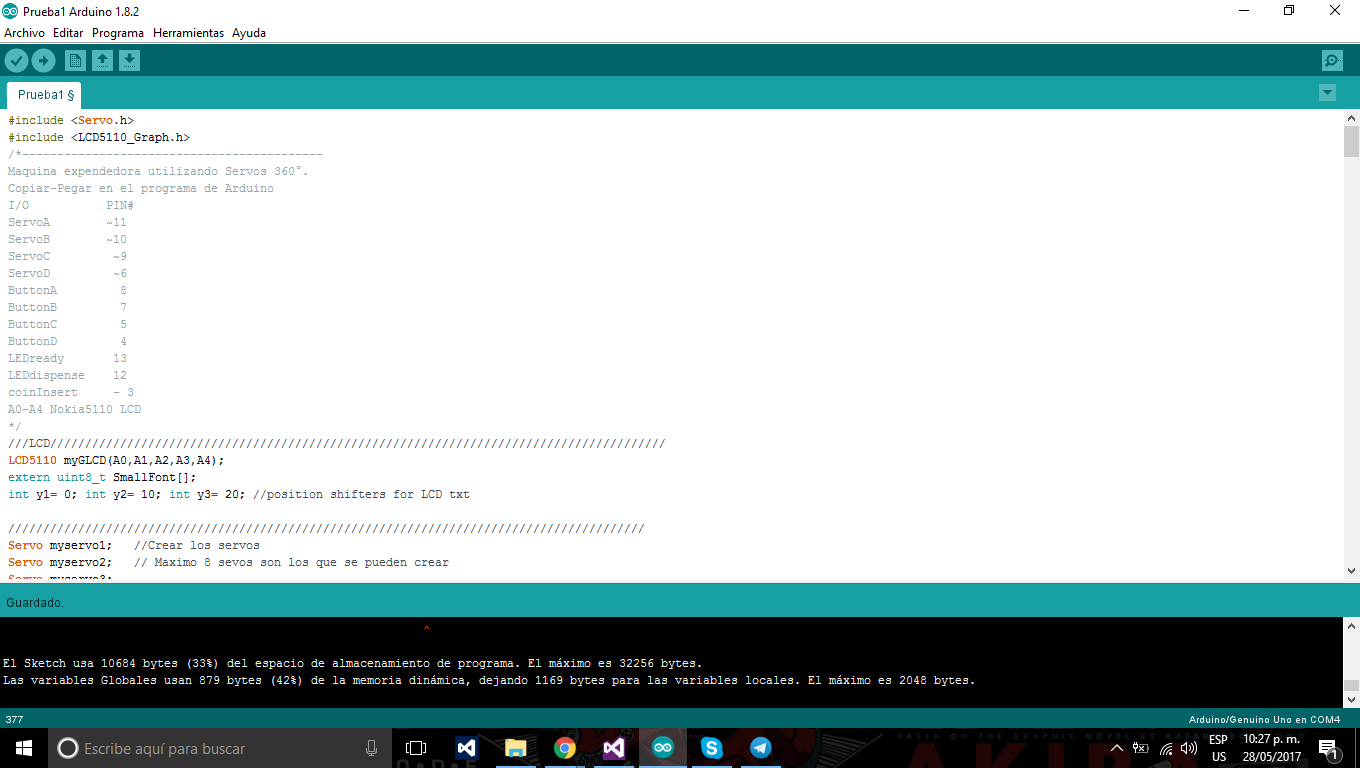This screenshot has width=1360, height=768.
Task: Click the 'Maquina expendedora utilizando Servos' comment
Action: (x=158, y=171)
